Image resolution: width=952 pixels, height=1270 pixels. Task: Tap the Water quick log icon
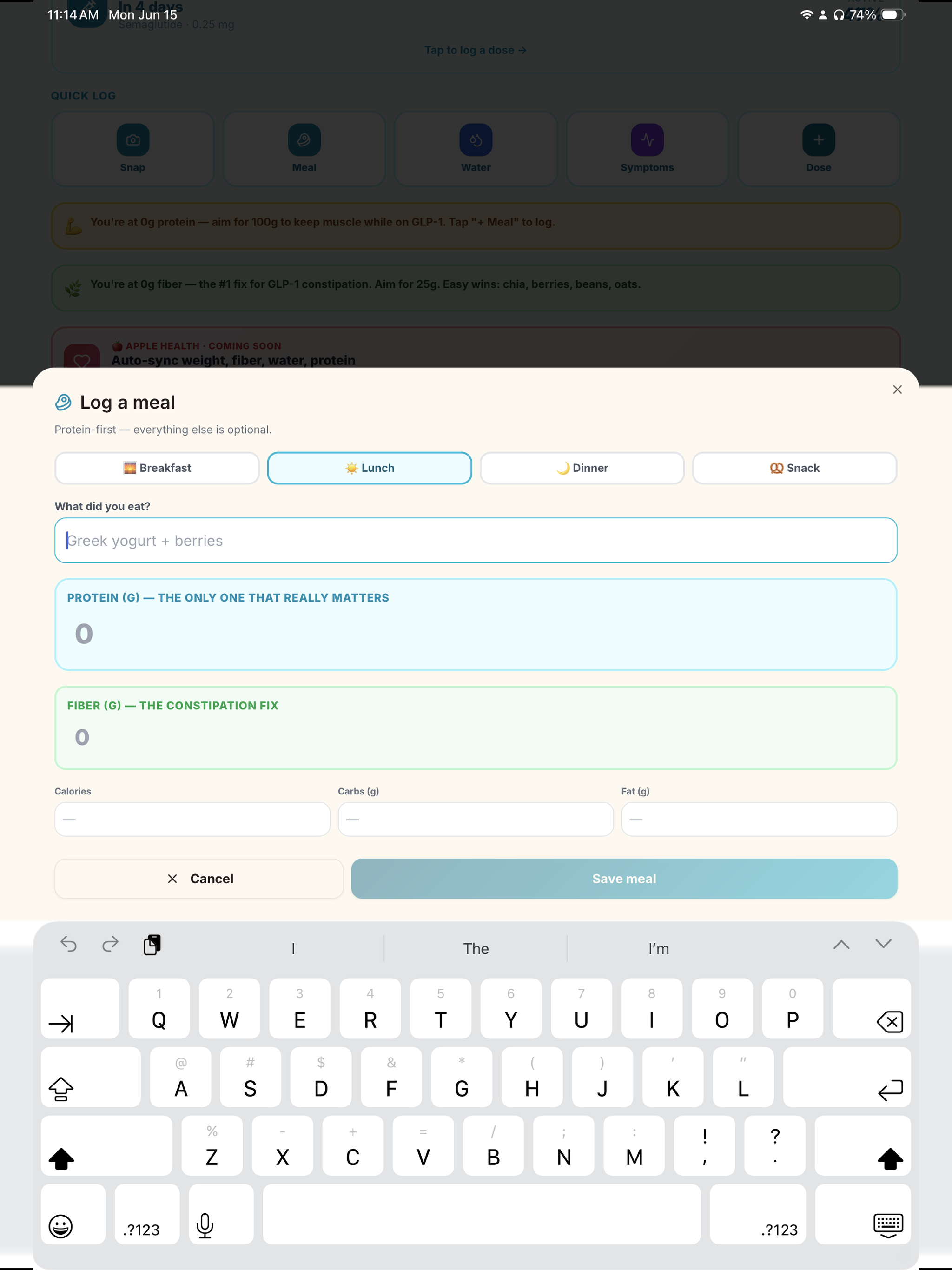[x=476, y=139]
